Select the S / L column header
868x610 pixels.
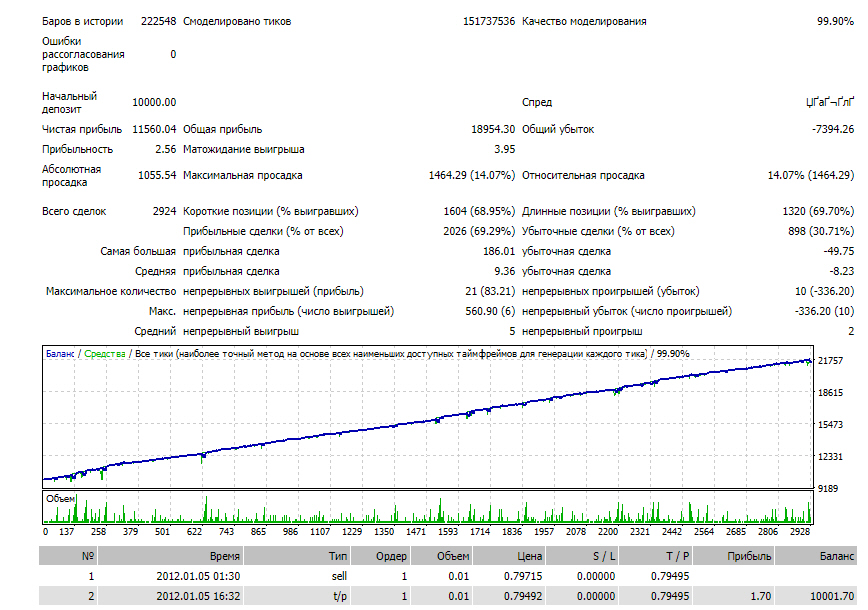point(582,556)
